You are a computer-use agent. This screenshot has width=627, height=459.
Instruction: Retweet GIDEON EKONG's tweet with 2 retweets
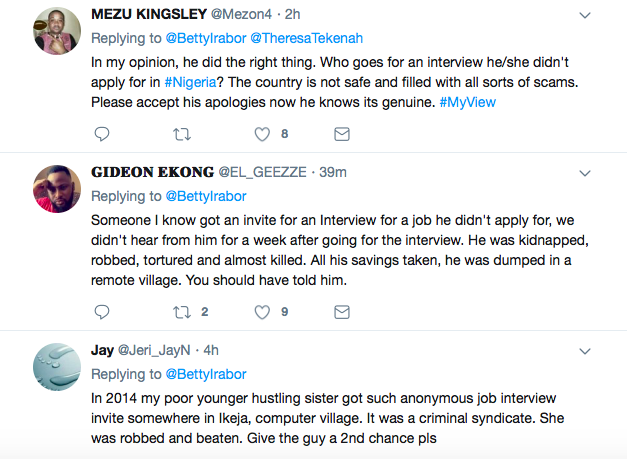point(182,312)
